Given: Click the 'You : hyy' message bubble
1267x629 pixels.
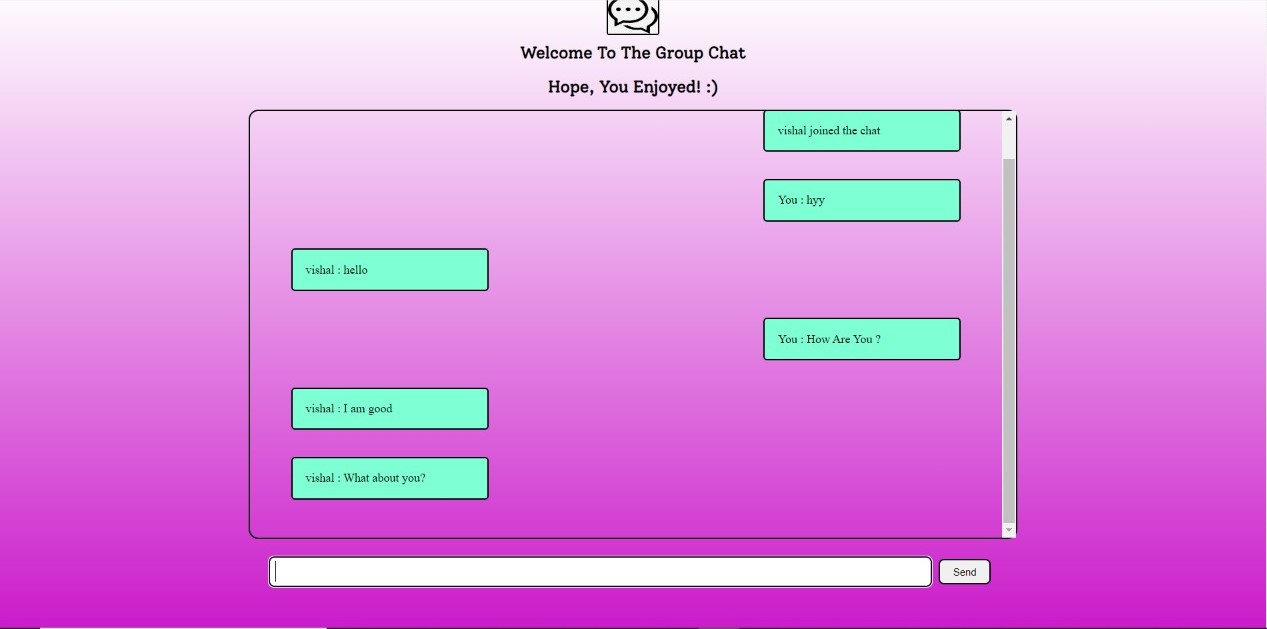Looking at the screenshot, I should pos(861,200).
